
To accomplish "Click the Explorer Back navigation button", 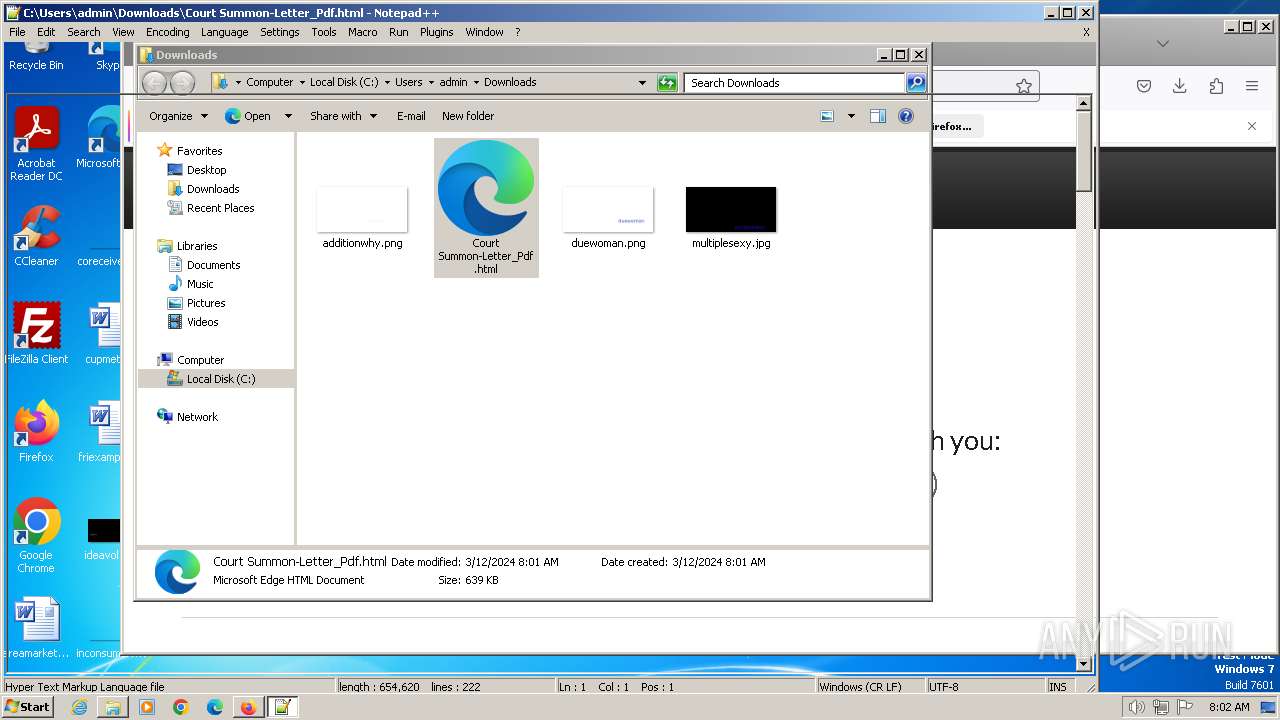I will click(x=154, y=83).
